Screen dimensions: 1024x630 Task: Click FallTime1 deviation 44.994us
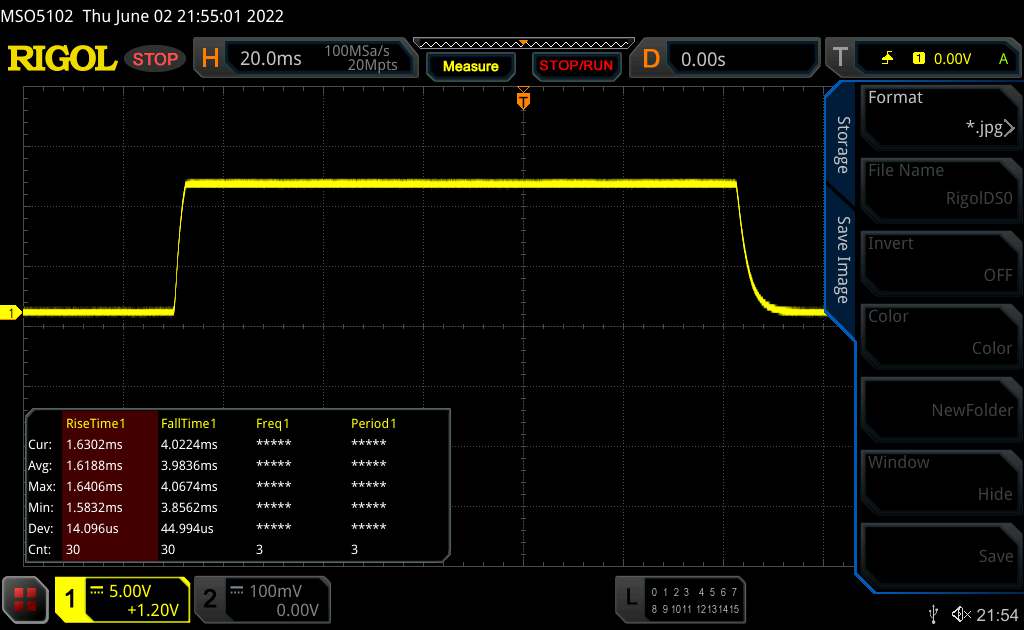coord(187,528)
